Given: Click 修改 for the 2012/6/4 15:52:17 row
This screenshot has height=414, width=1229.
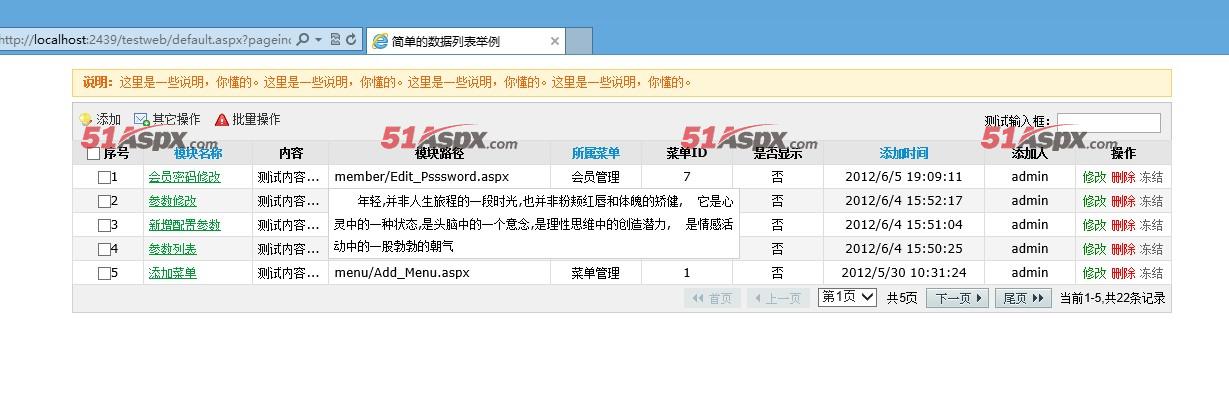Looking at the screenshot, I should pyautogui.click(x=1094, y=201).
